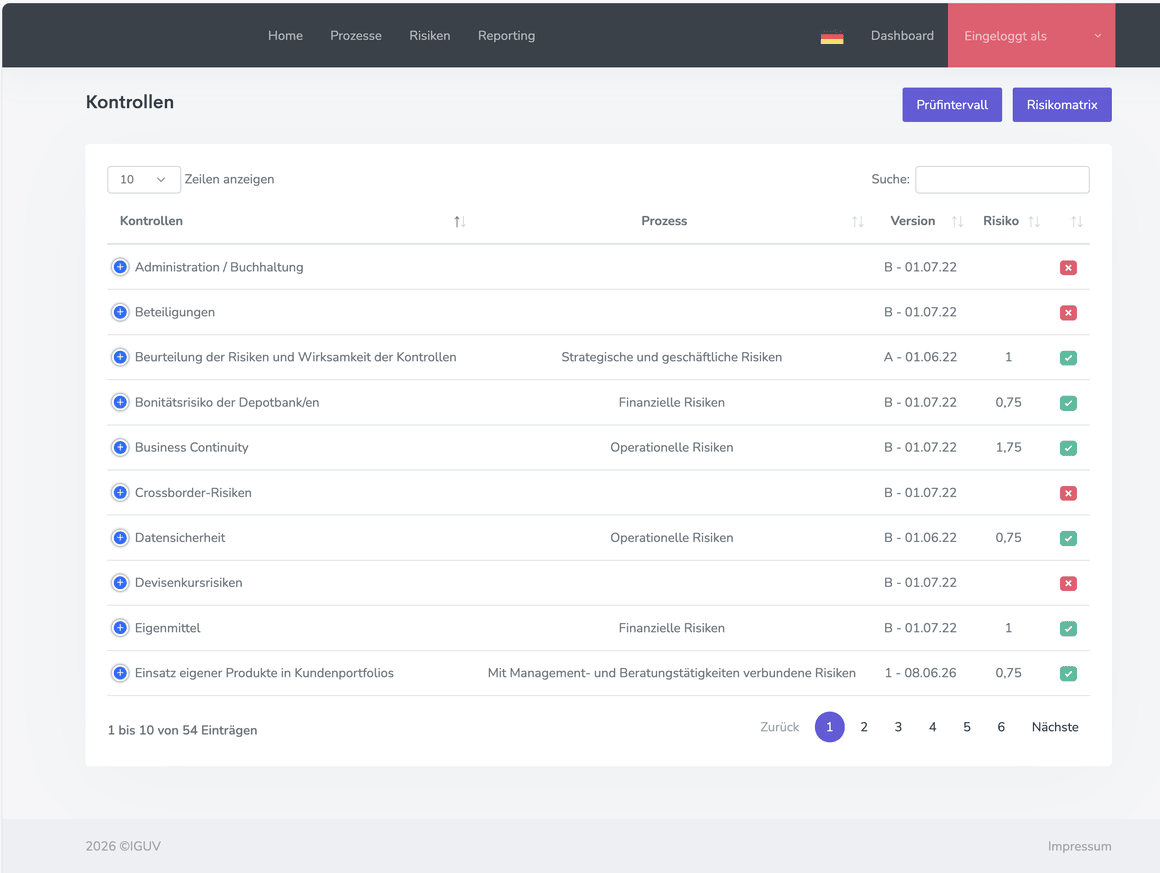Click Strategische und geschäftliche Risiken cell
This screenshot has height=873, width=1160.
671,357
